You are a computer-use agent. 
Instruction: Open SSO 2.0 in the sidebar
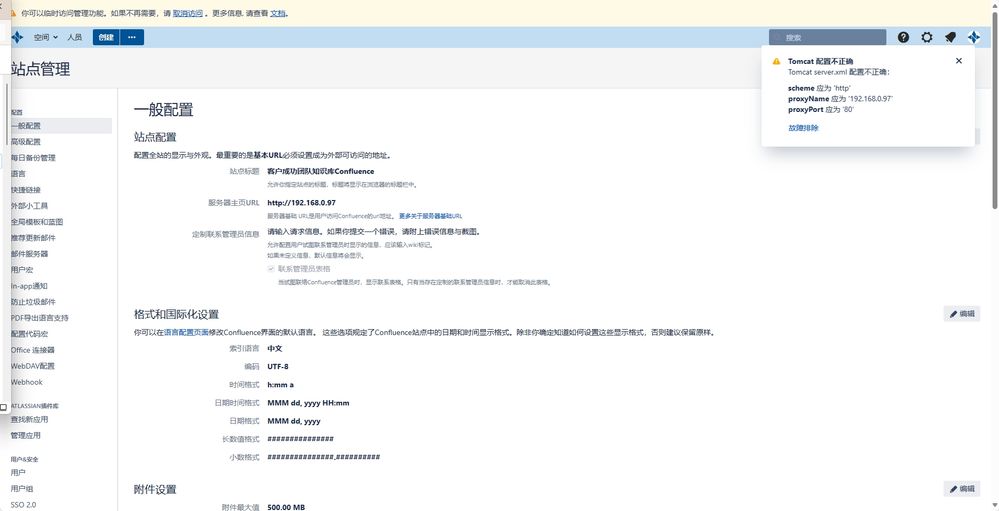point(24,505)
